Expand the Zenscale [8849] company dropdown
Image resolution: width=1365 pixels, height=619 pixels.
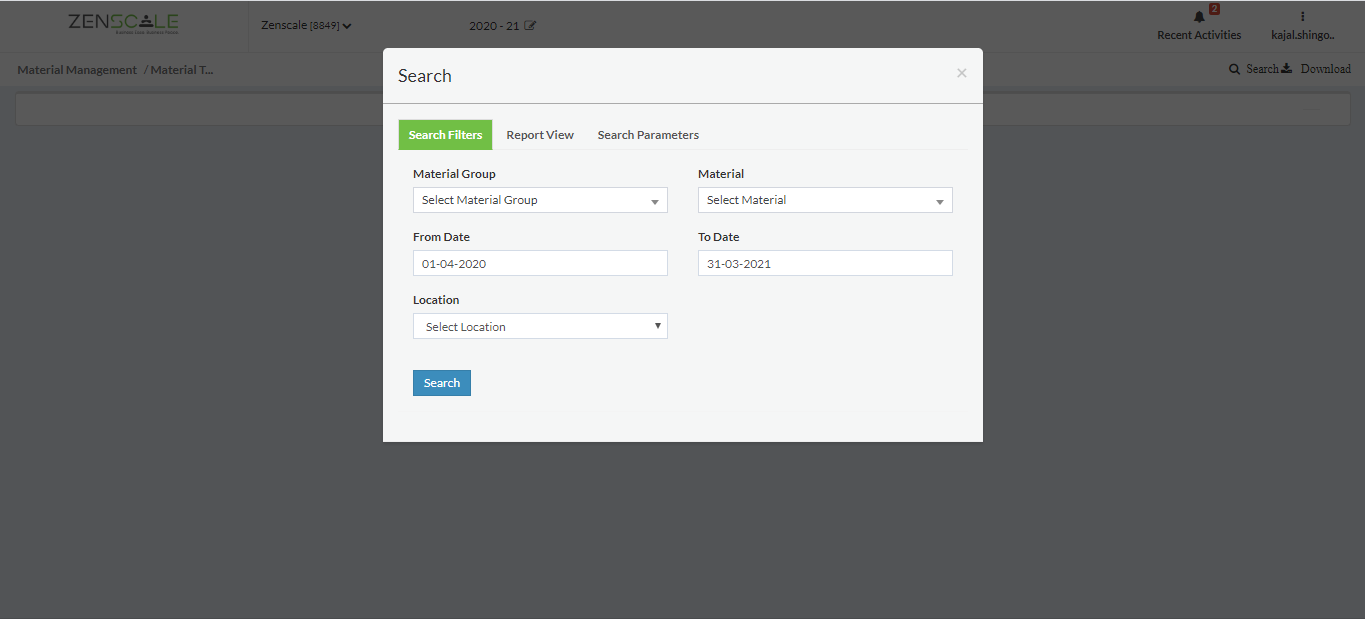point(306,26)
